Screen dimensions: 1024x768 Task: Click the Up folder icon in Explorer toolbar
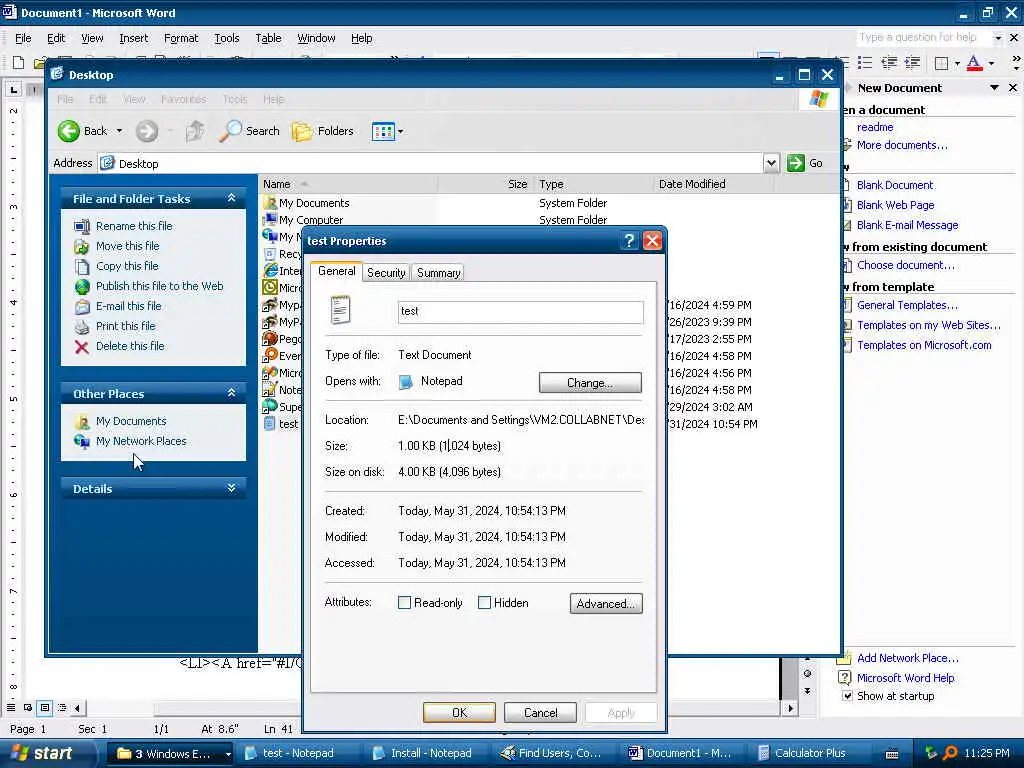(195, 131)
